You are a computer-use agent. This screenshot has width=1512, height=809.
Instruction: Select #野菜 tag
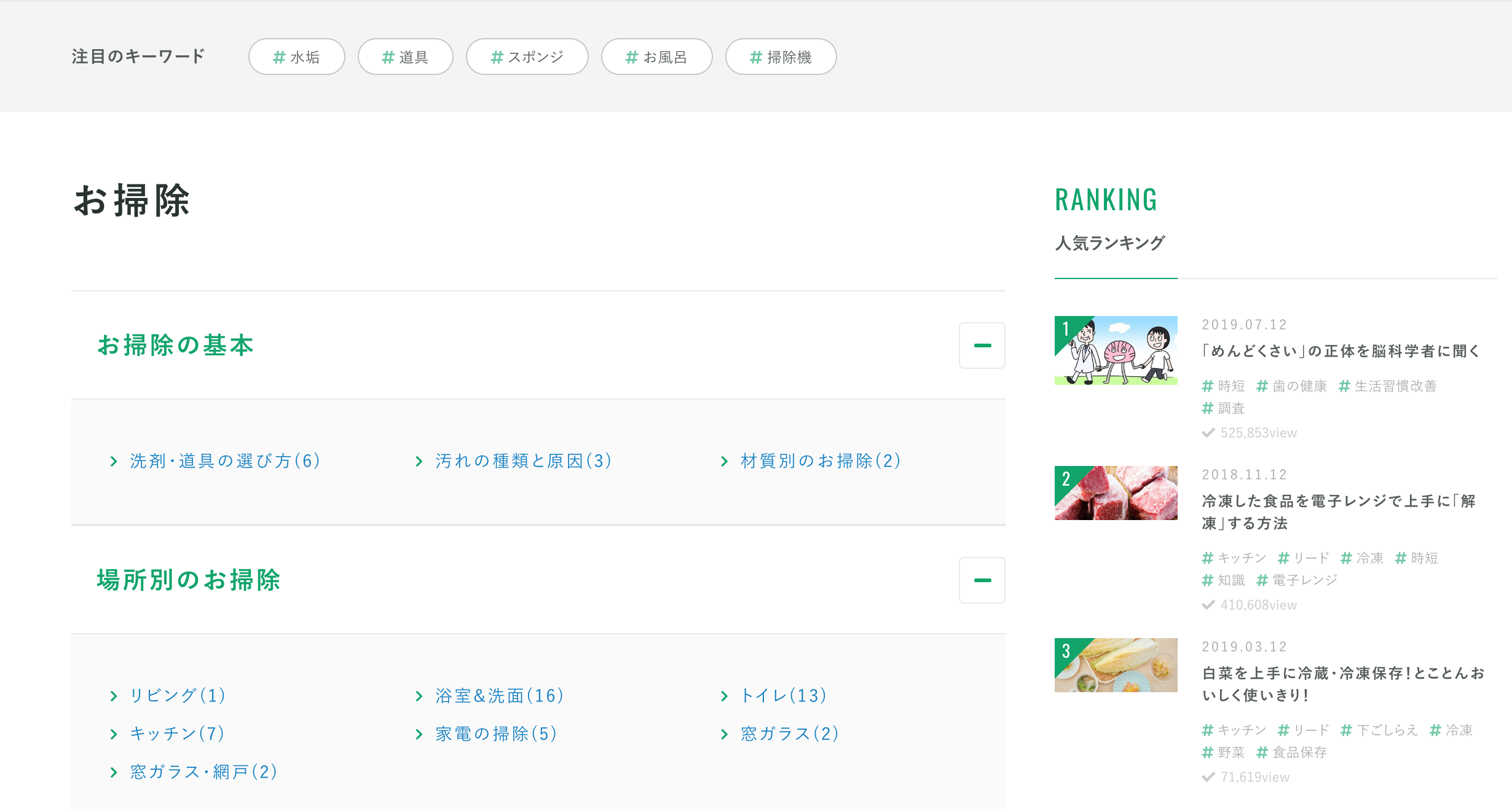click(x=1223, y=752)
